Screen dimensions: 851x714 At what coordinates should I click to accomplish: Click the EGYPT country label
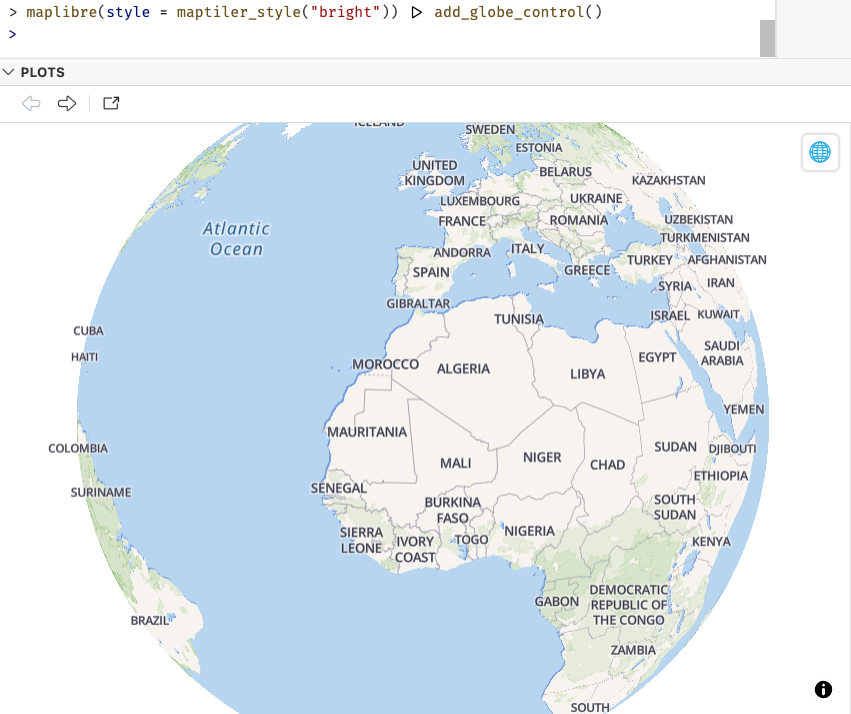tap(657, 358)
